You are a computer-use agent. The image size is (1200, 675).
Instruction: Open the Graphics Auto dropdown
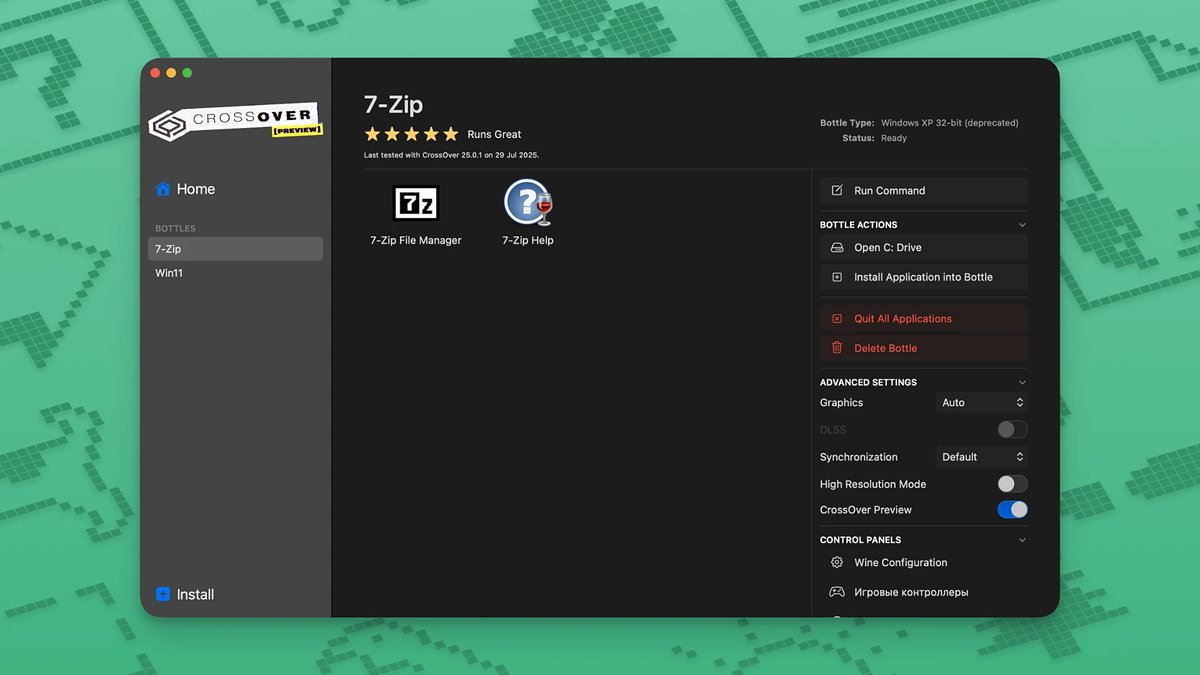(982, 403)
